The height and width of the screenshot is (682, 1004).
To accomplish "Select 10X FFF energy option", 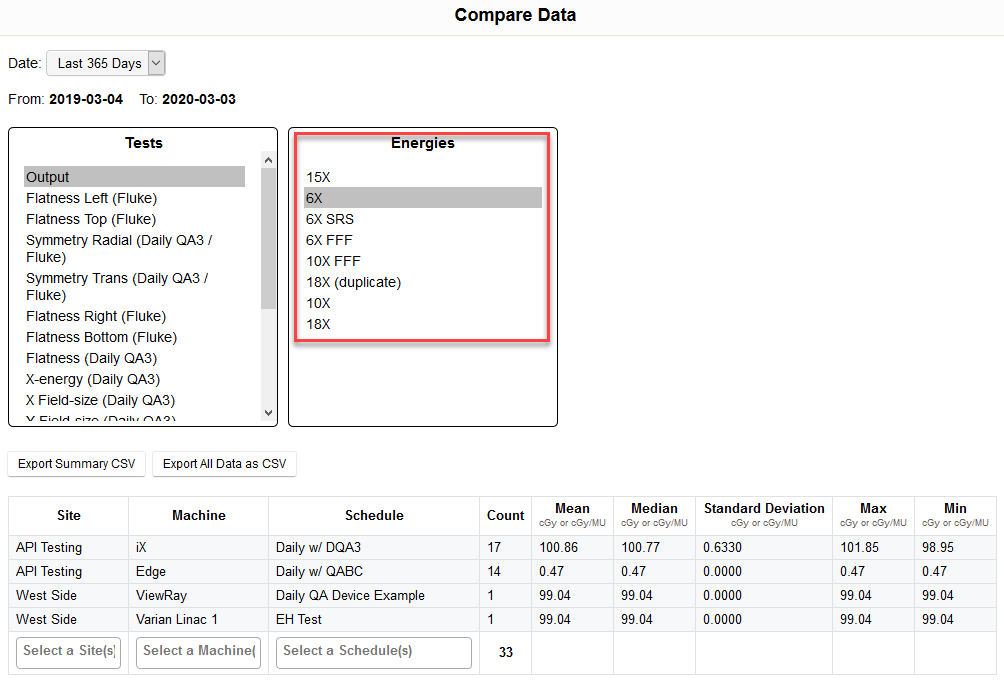I will click(x=333, y=261).
